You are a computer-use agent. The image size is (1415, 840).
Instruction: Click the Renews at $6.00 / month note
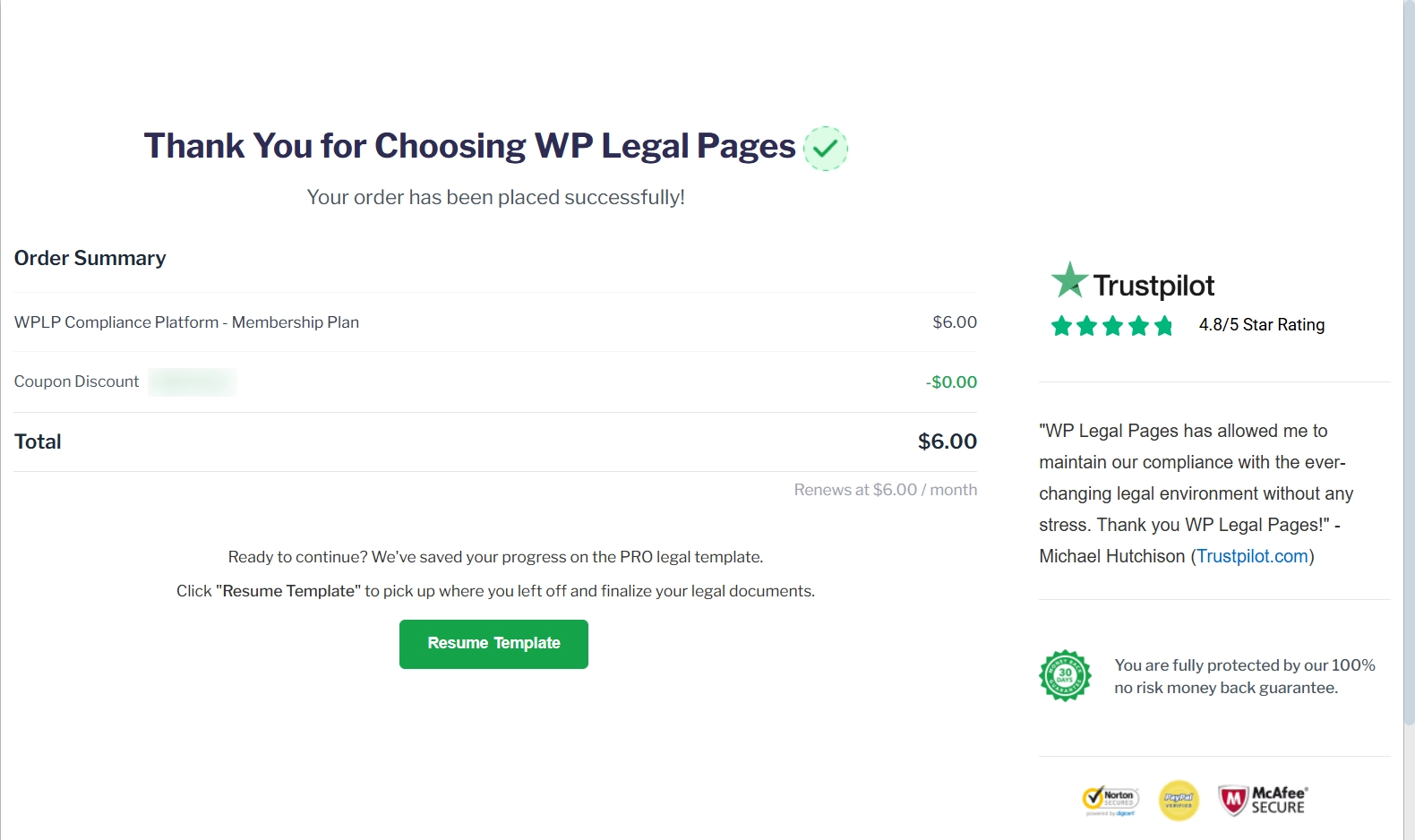(x=885, y=490)
